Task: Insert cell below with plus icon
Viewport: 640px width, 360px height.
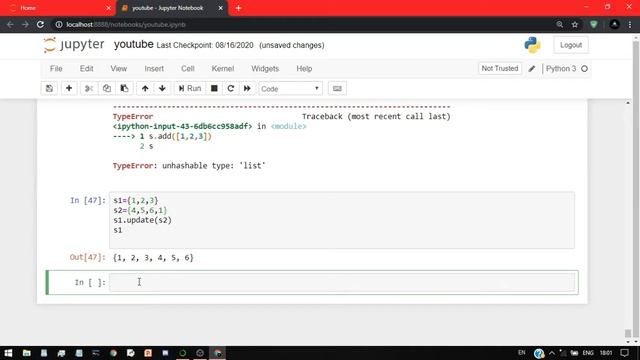Action: click(x=69, y=89)
